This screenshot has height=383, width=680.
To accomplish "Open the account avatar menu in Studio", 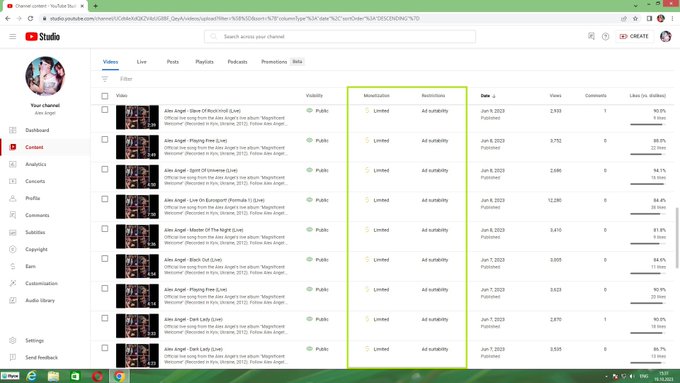I will click(666, 36).
